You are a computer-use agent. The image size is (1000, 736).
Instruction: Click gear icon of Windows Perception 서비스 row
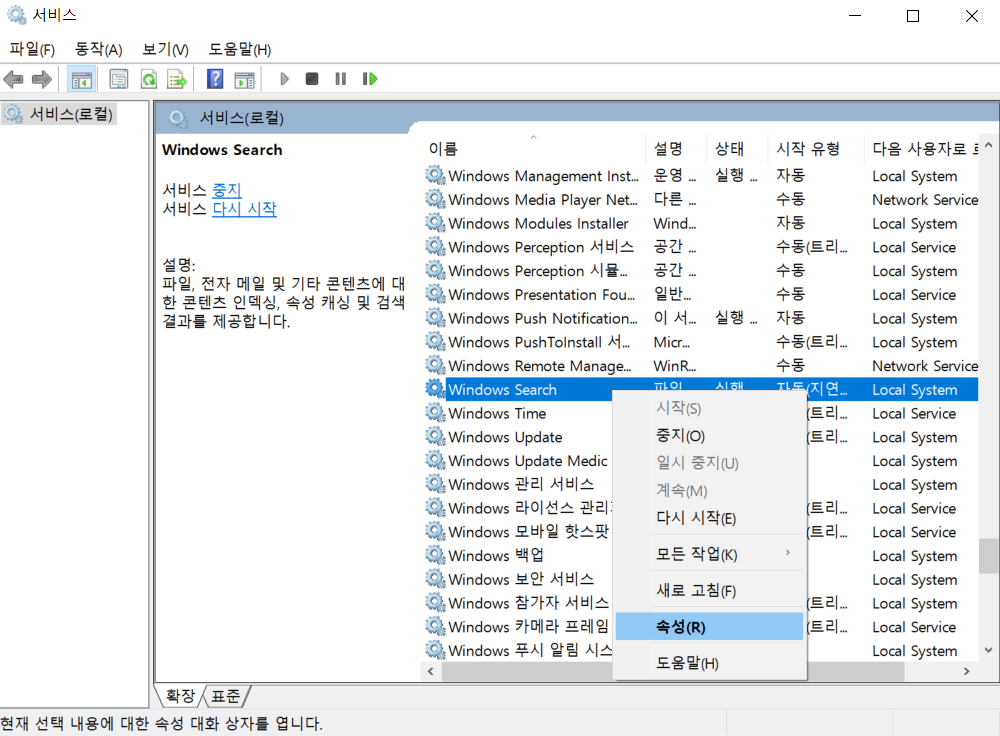436,246
